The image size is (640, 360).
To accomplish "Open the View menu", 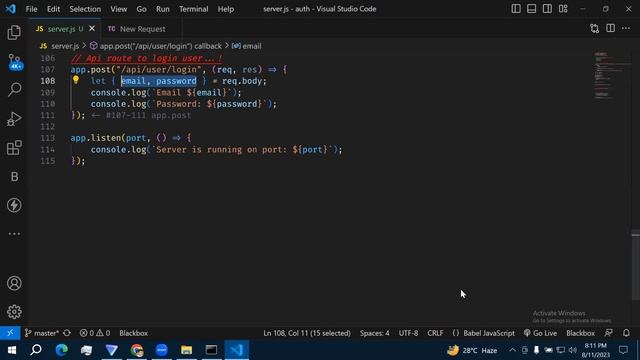I will click(118, 9).
